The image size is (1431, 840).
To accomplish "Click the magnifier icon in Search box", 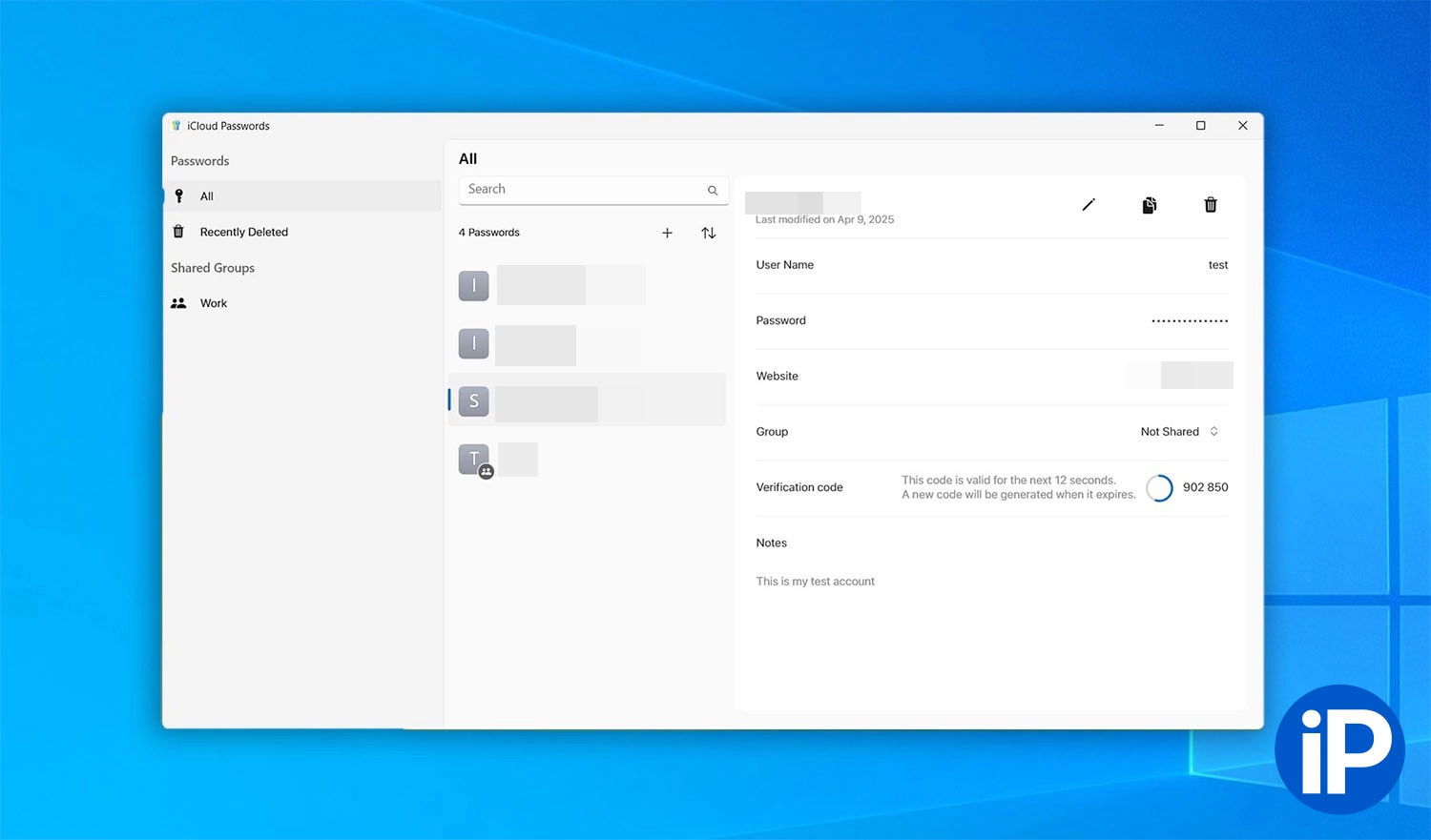I will pos(713,191).
